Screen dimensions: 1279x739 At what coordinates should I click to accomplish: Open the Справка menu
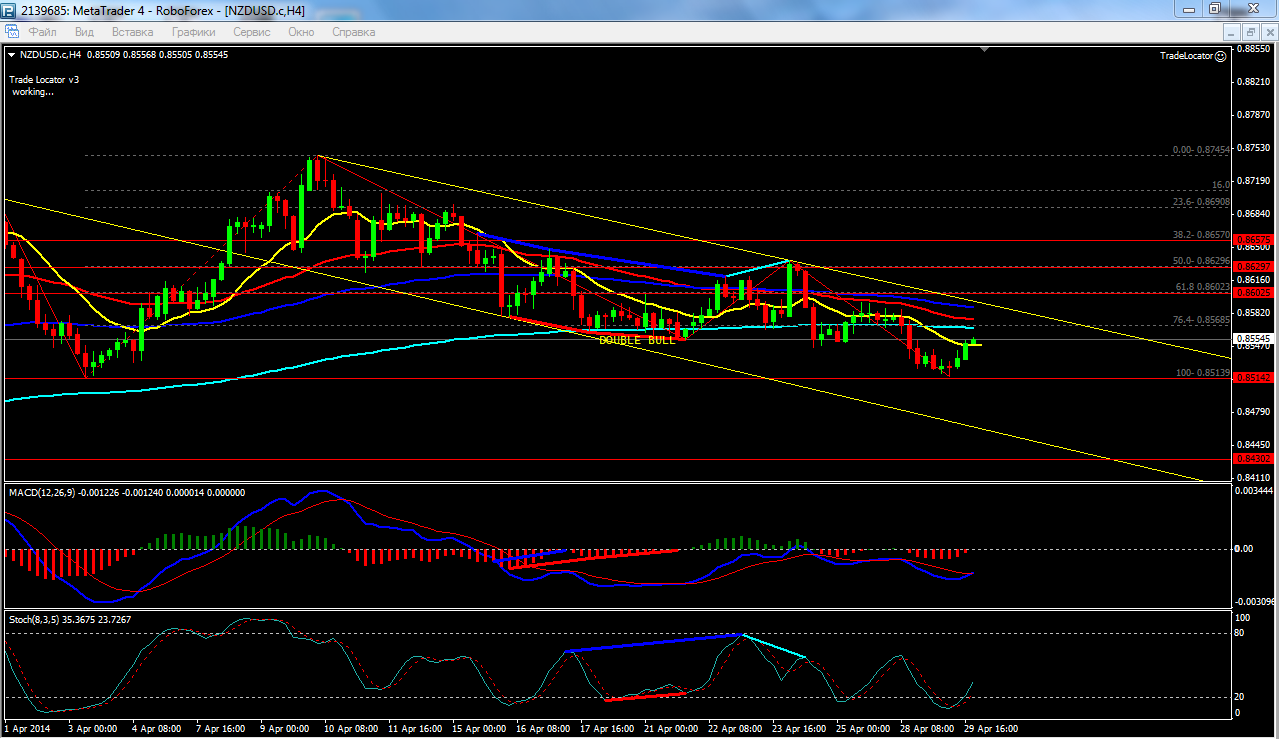coord(353,32)
